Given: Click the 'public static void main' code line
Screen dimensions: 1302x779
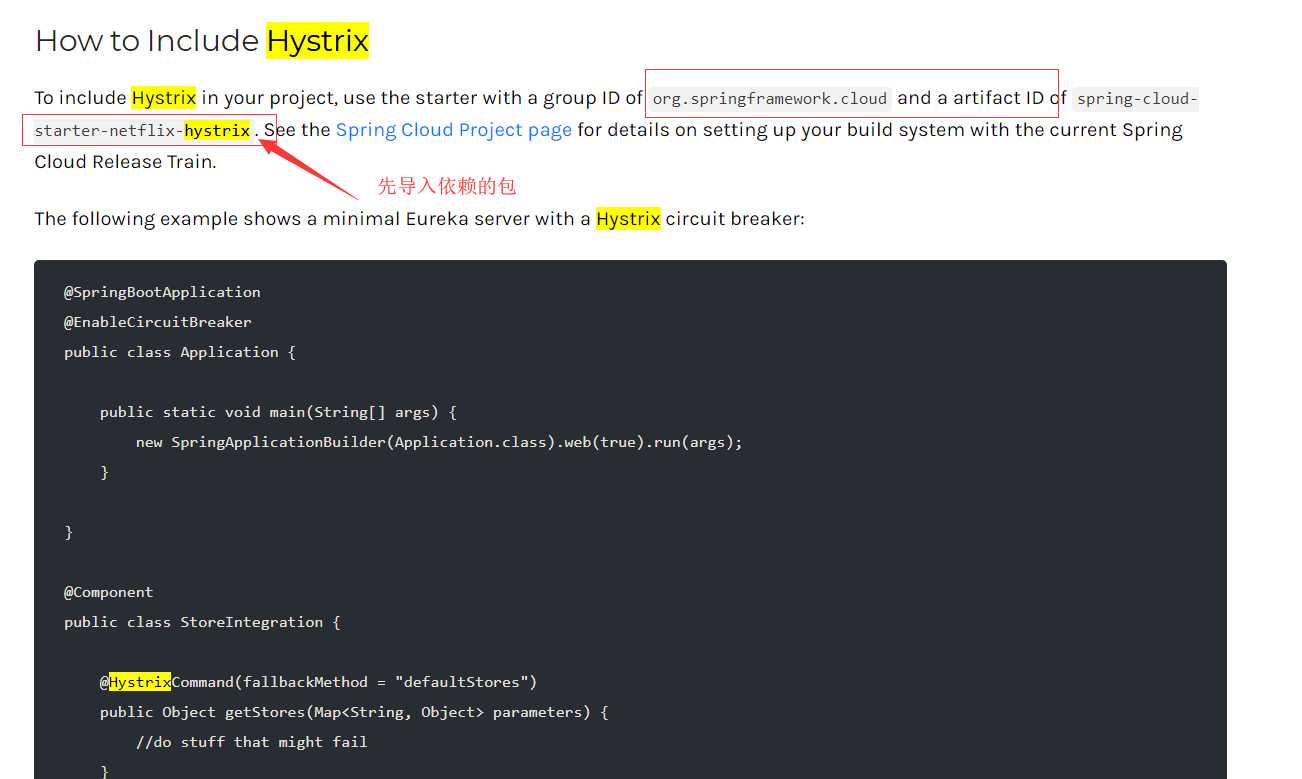Looking at the screenshot, I should (x=278, y=412).
